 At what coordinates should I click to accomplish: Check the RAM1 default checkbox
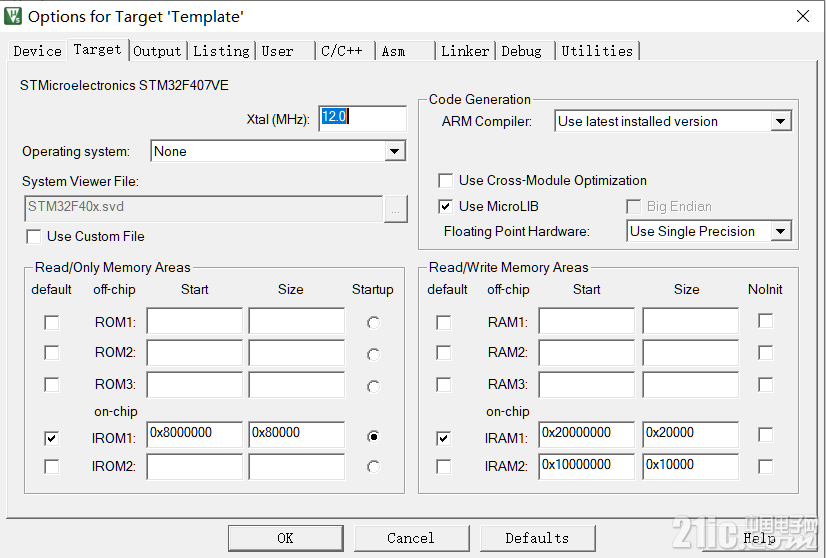point(444,322)
